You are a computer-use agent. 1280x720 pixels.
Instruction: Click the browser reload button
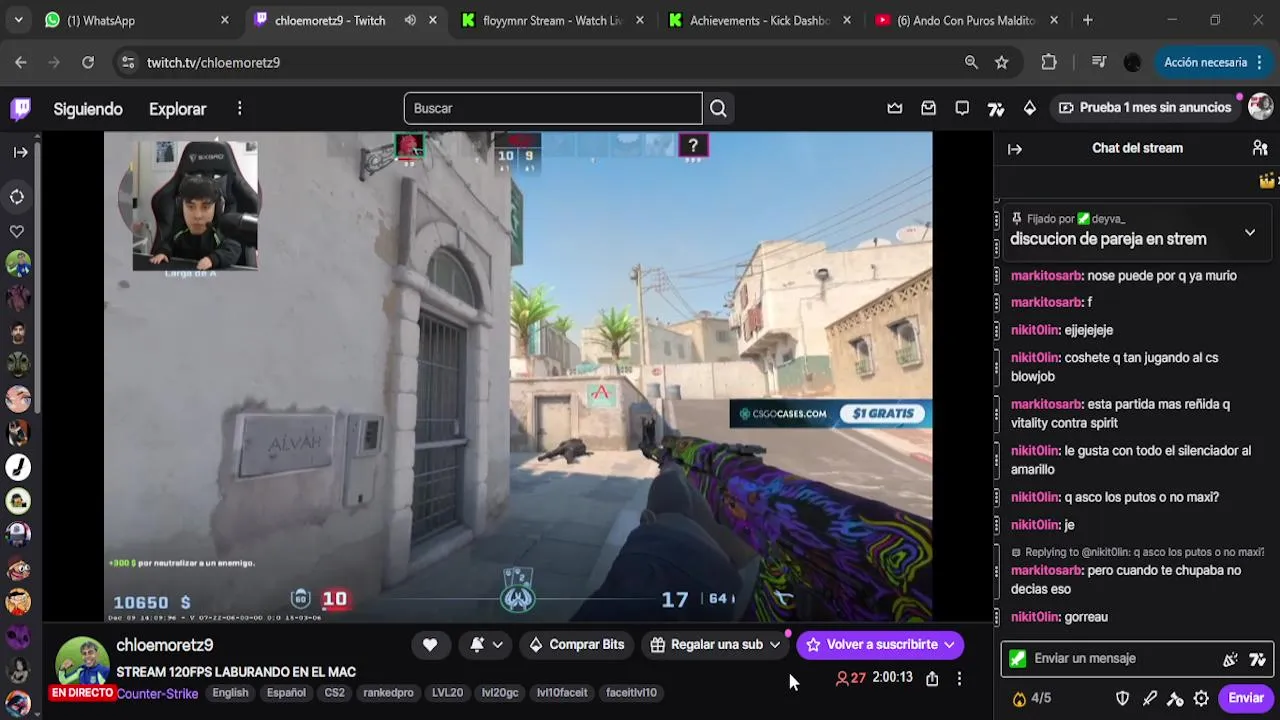pos(88,62)
